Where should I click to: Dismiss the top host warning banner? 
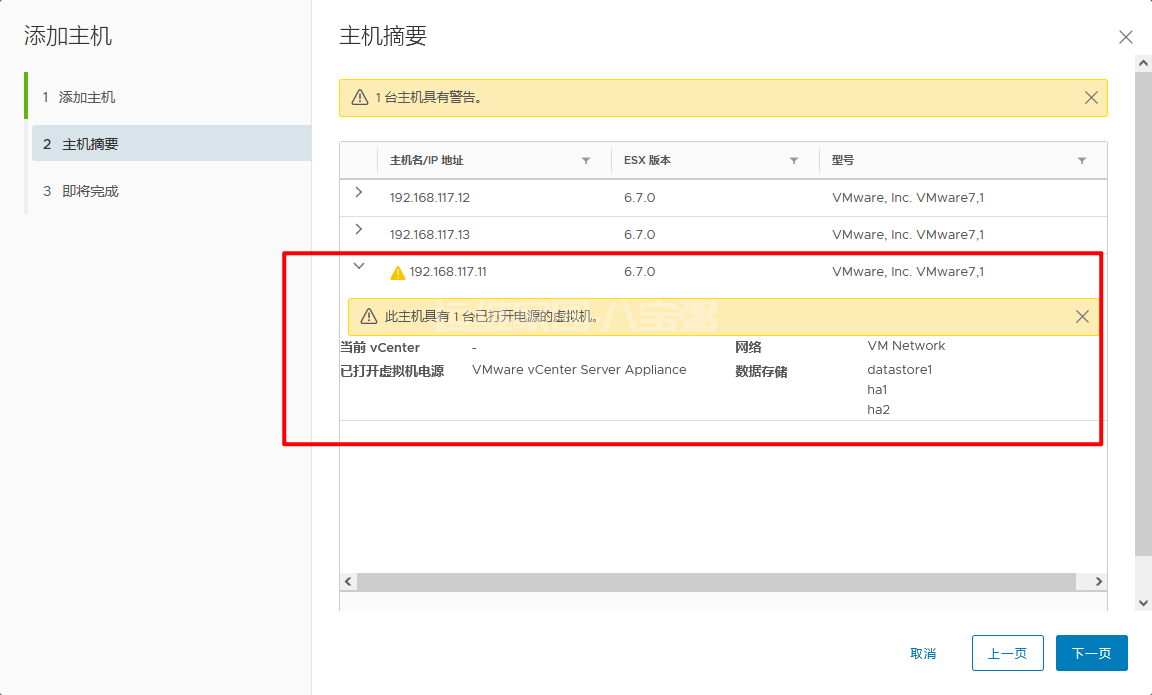(x=1091, y=98)
